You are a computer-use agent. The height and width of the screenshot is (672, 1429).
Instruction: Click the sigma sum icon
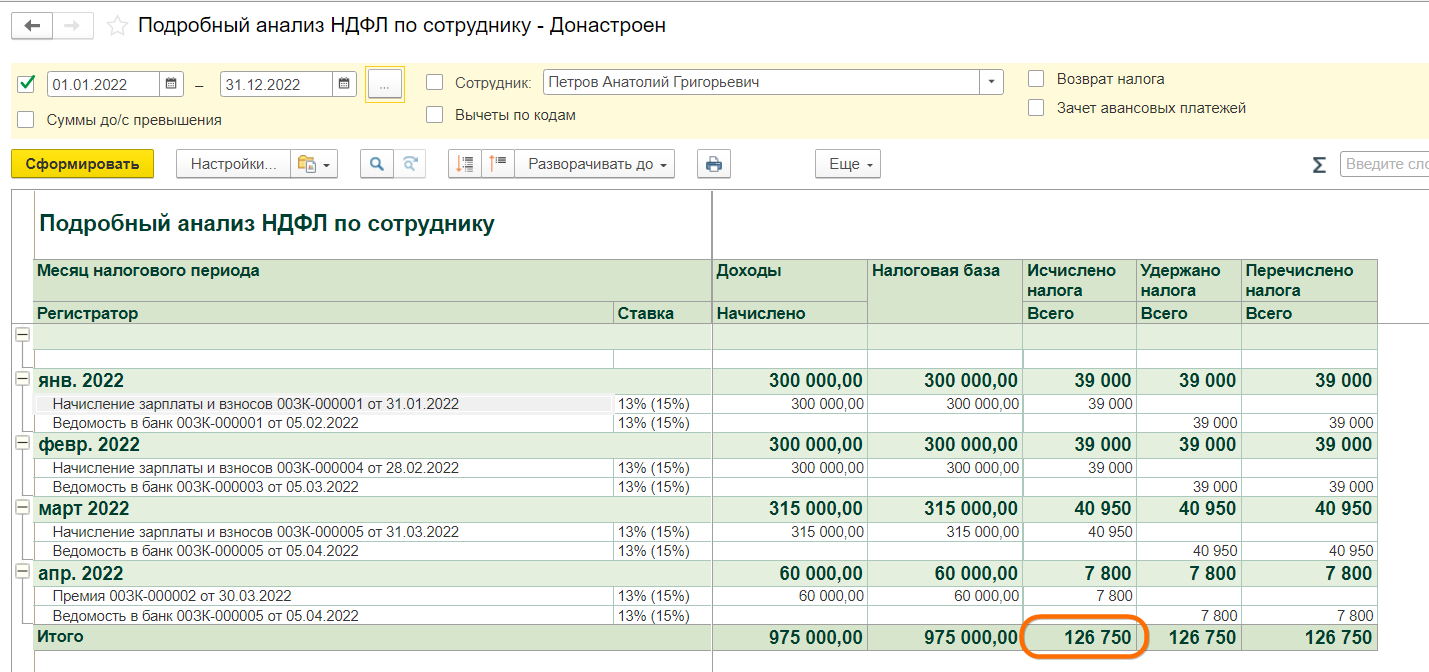pos(1319,165)
